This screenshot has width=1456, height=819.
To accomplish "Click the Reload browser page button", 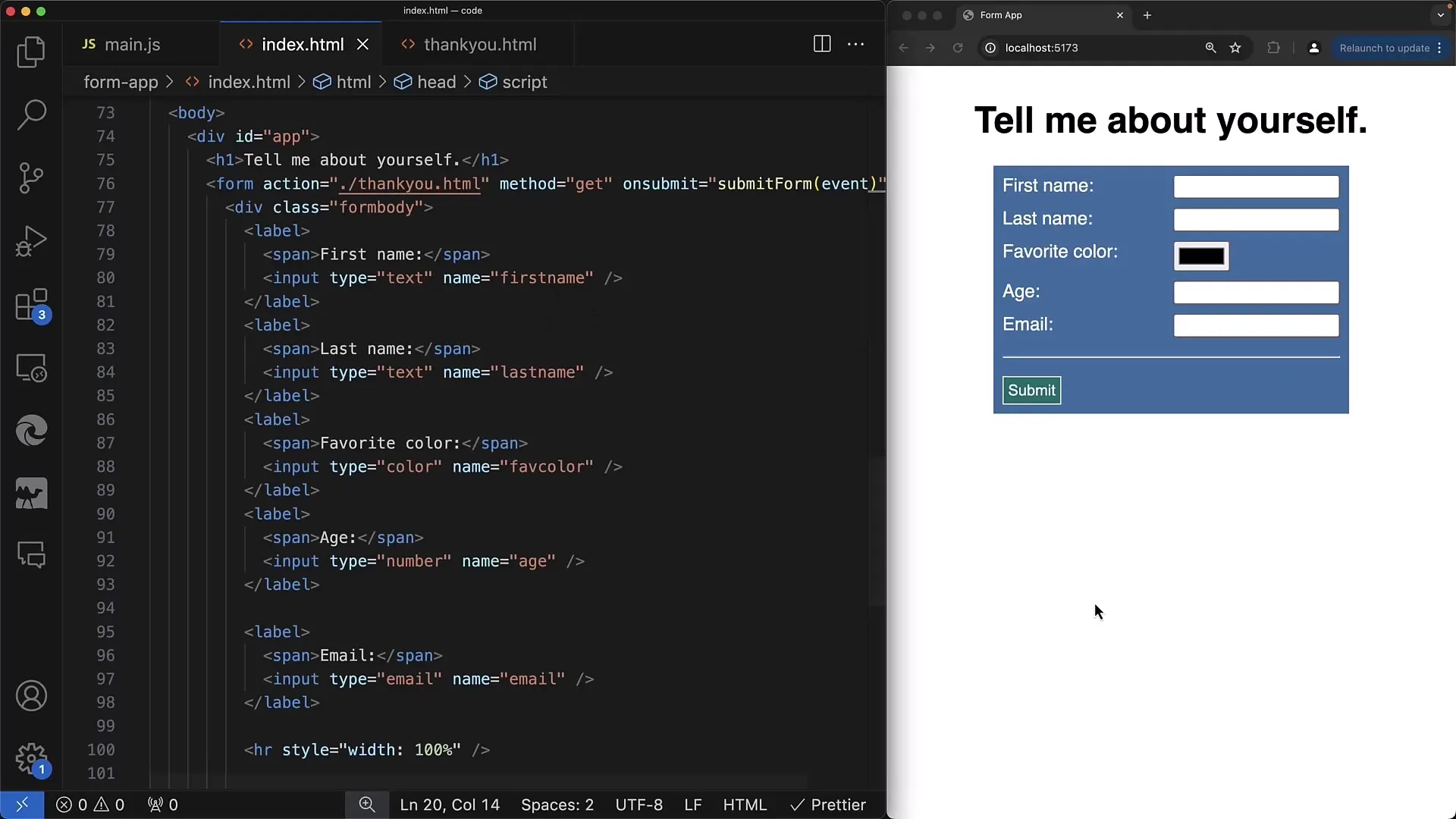I will tap(958, 48).
